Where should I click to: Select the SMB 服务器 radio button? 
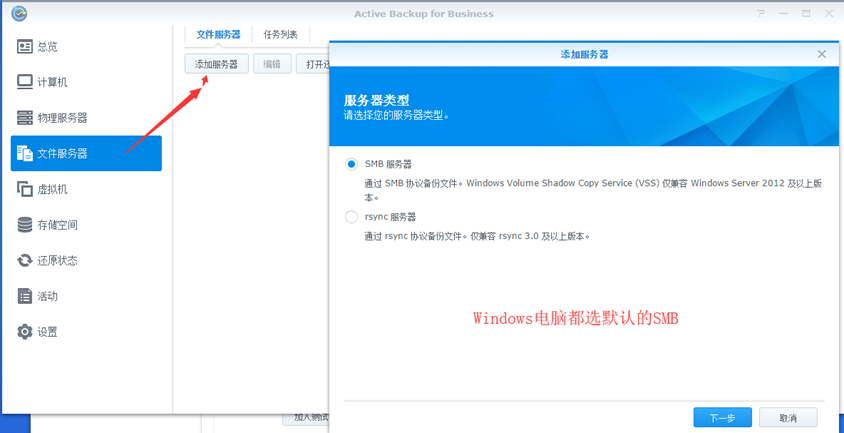coord(351,164)
